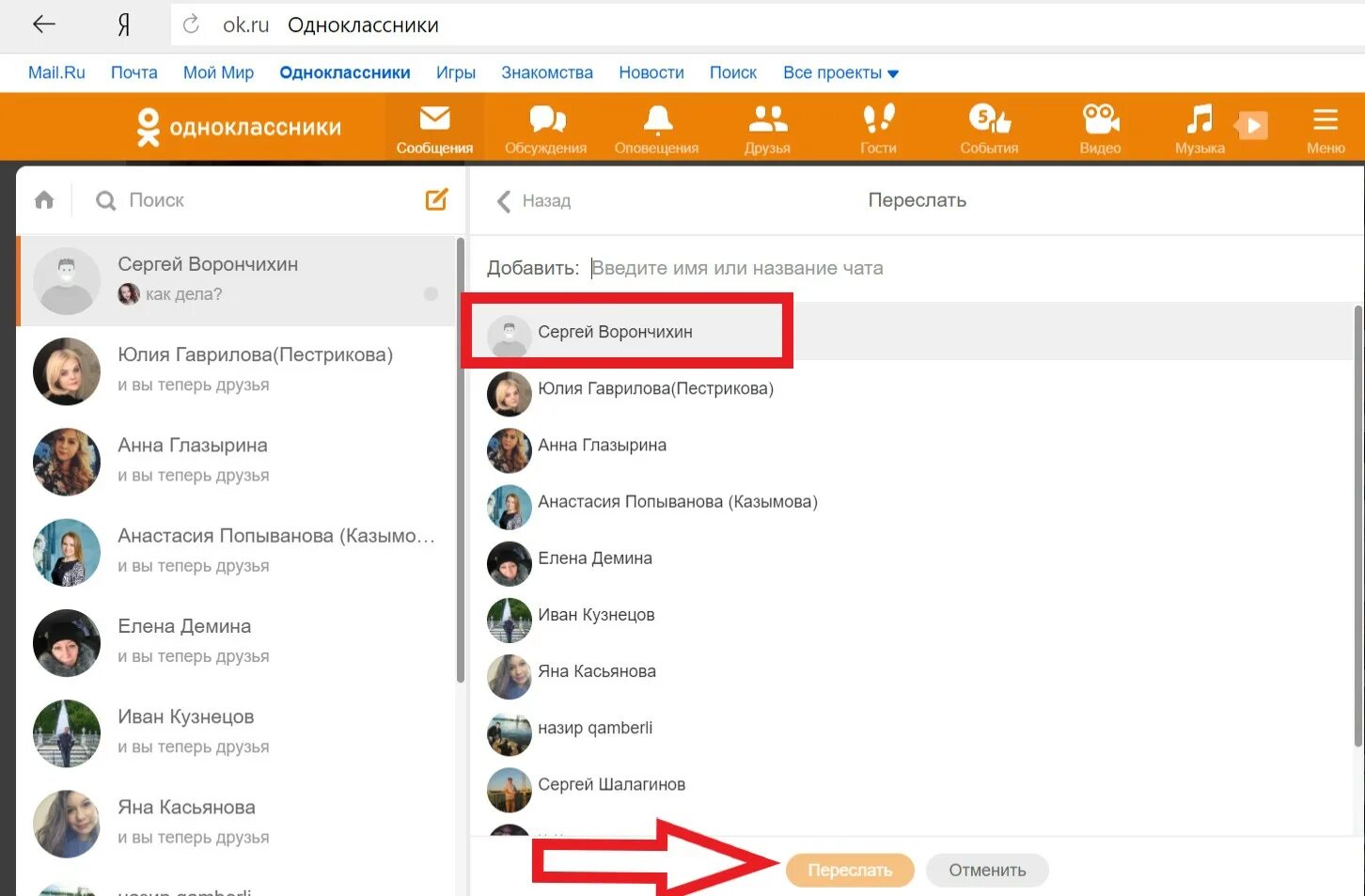Go to home icon in messages panel
The image size is (1365, 896).
44,200
